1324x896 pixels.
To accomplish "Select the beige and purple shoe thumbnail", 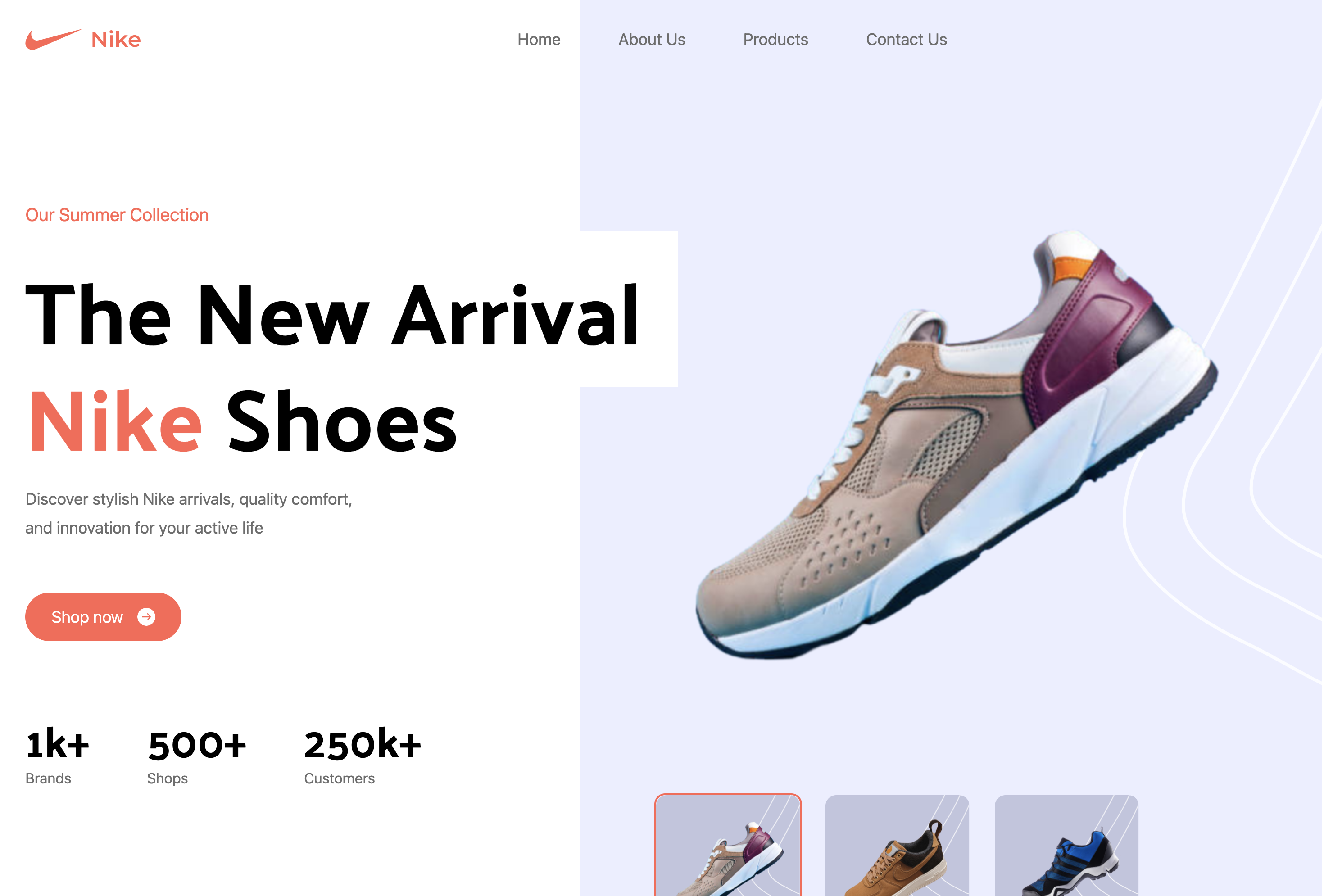I will click(x=728, y=845).
